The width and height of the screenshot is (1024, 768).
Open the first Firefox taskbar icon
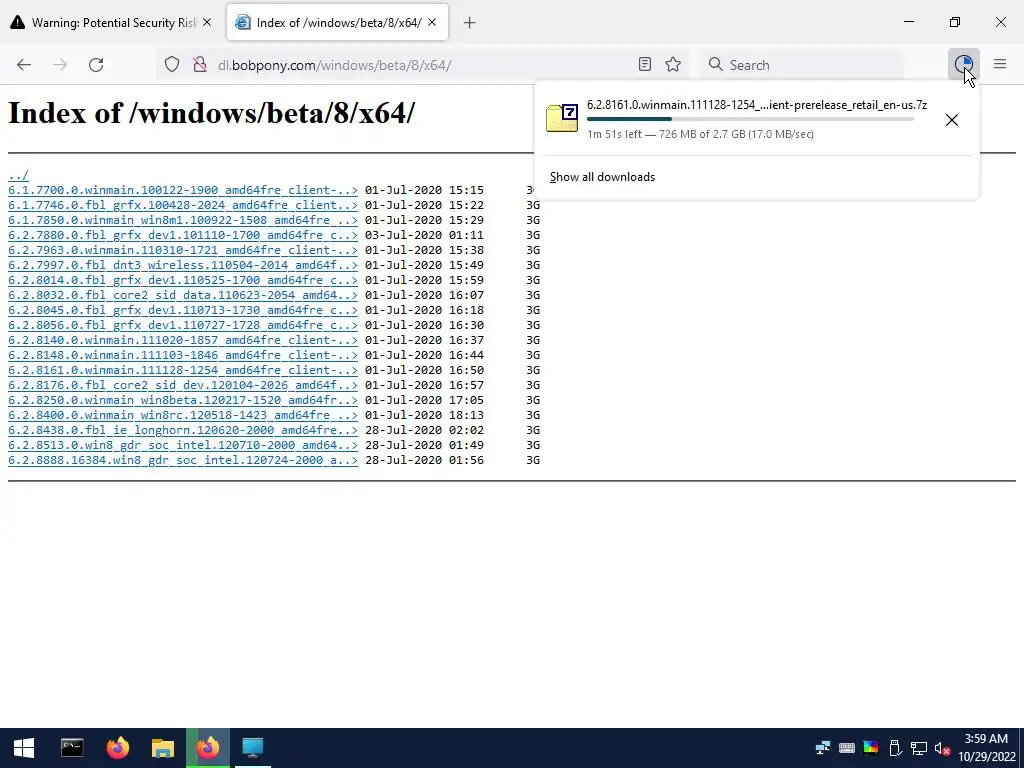118,748
